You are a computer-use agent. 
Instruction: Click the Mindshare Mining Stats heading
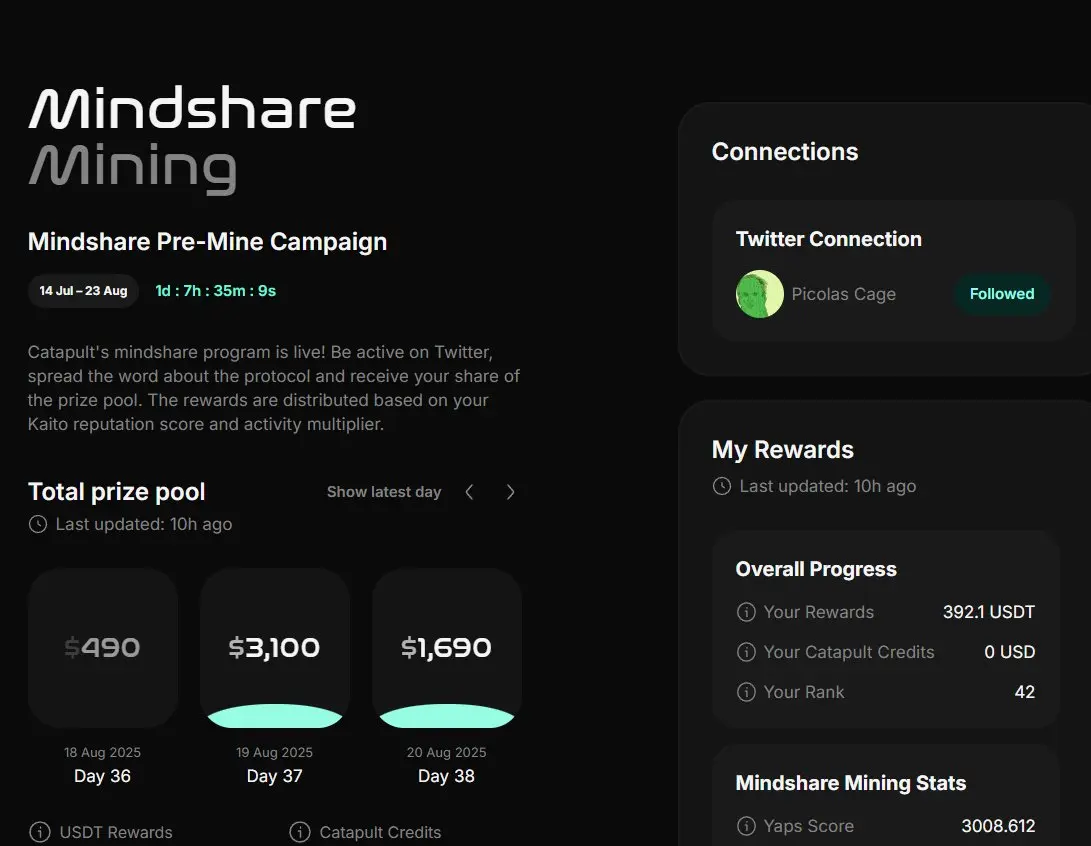click(851, 783)
